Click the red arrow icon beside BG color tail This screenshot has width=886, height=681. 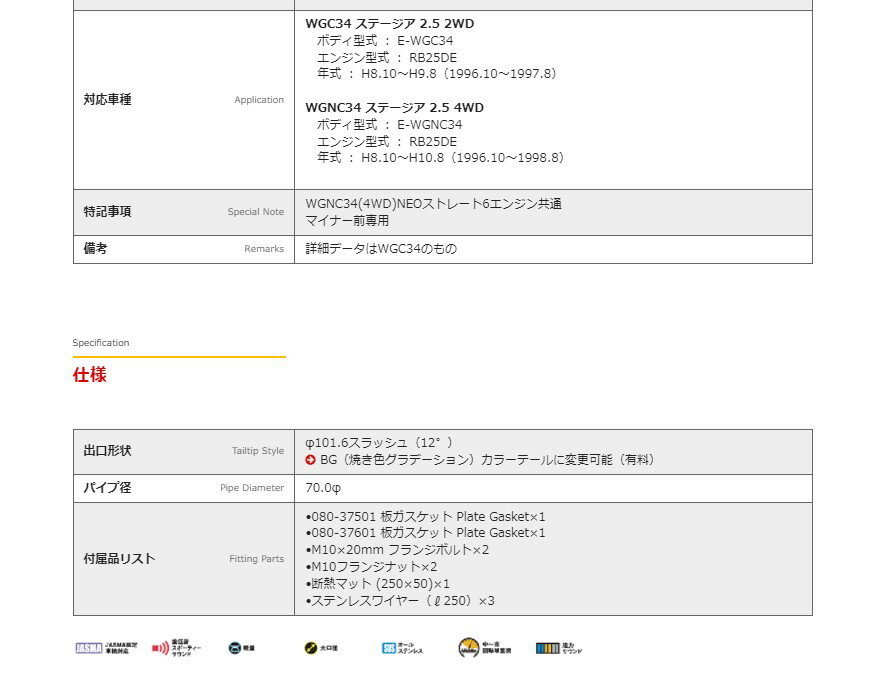(310, 460)
